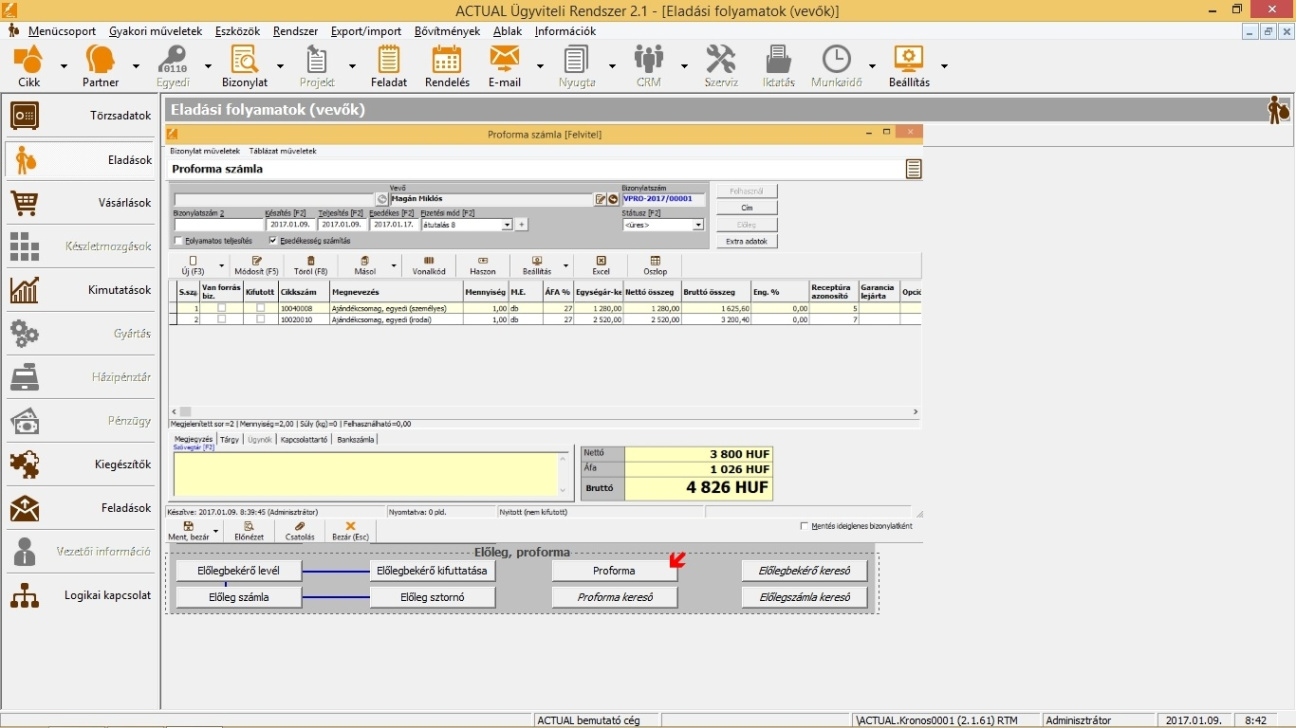
Task: Open the Rendszer menu
Action: click(x=295, y=31)
